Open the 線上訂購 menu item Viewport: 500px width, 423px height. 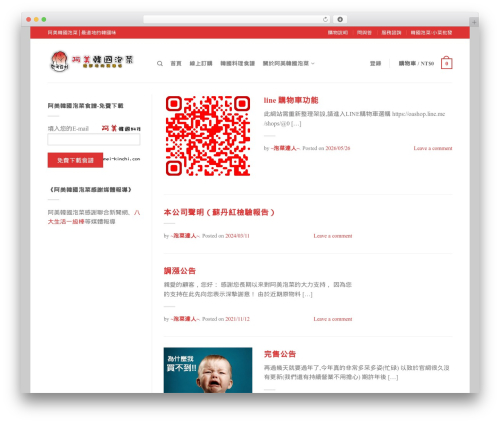pos(201,63)
